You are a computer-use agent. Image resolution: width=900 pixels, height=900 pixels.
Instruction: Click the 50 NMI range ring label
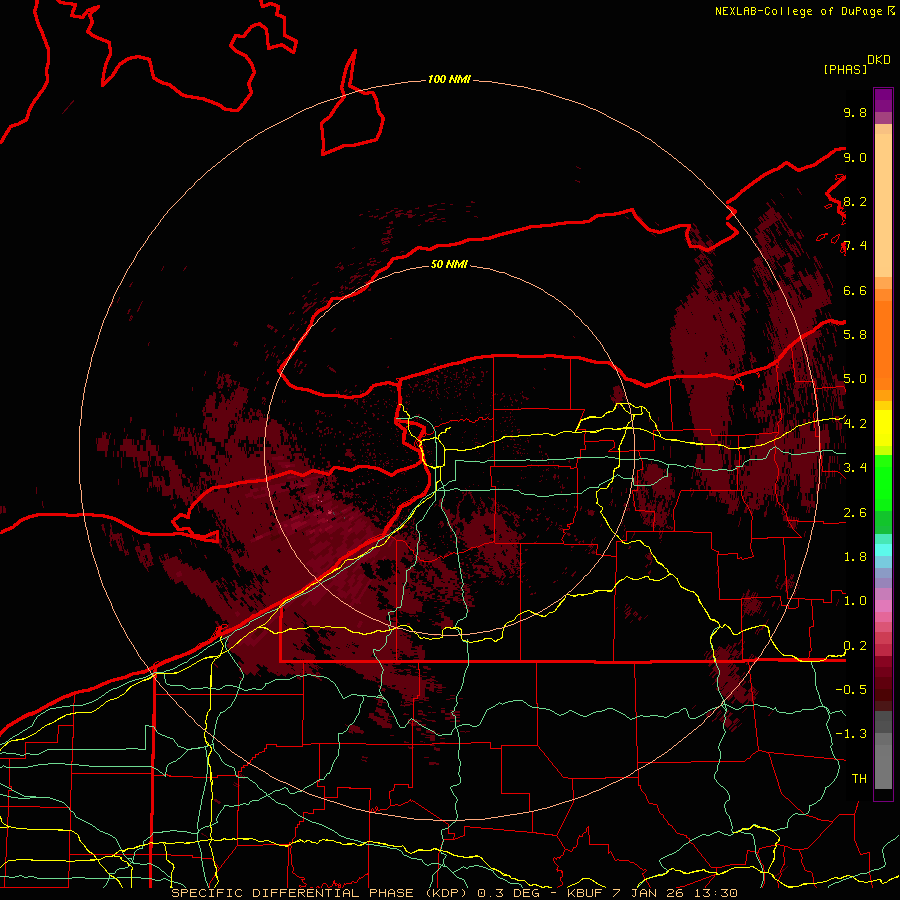[x=449, y=264]
